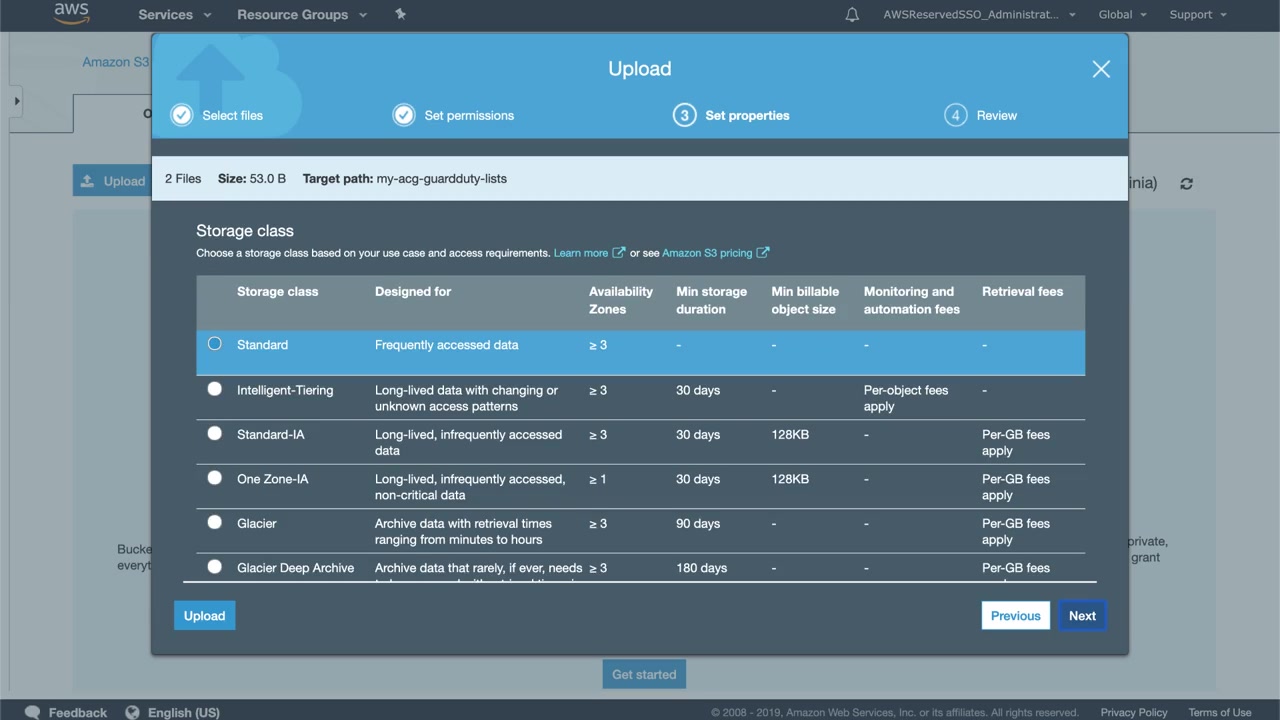
Task: Open the Amazon S3 pricing link
Action: (707, 253)
